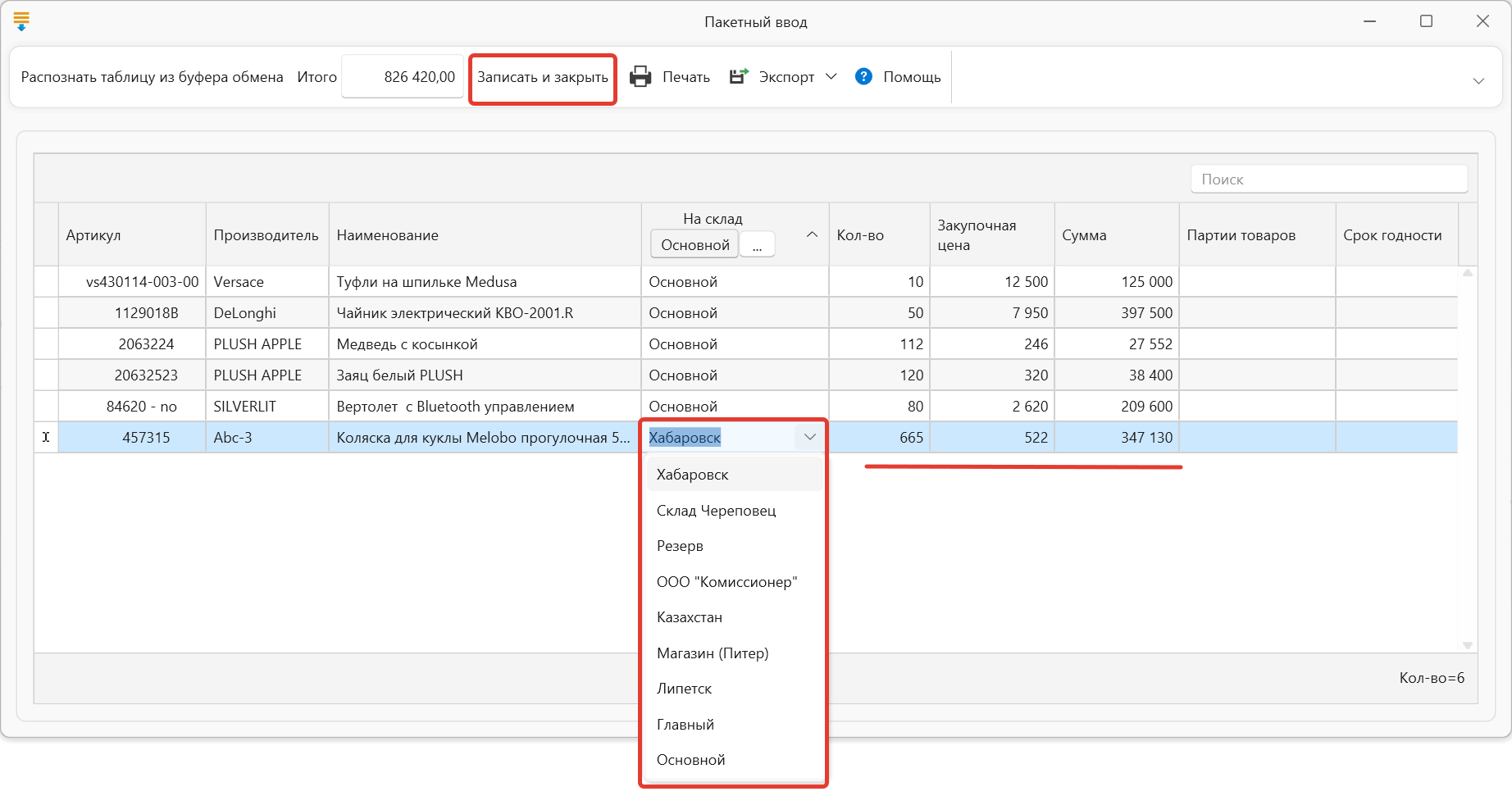
Task: Click cell vs430114-003-00
Action: click(x=132, y=281)
